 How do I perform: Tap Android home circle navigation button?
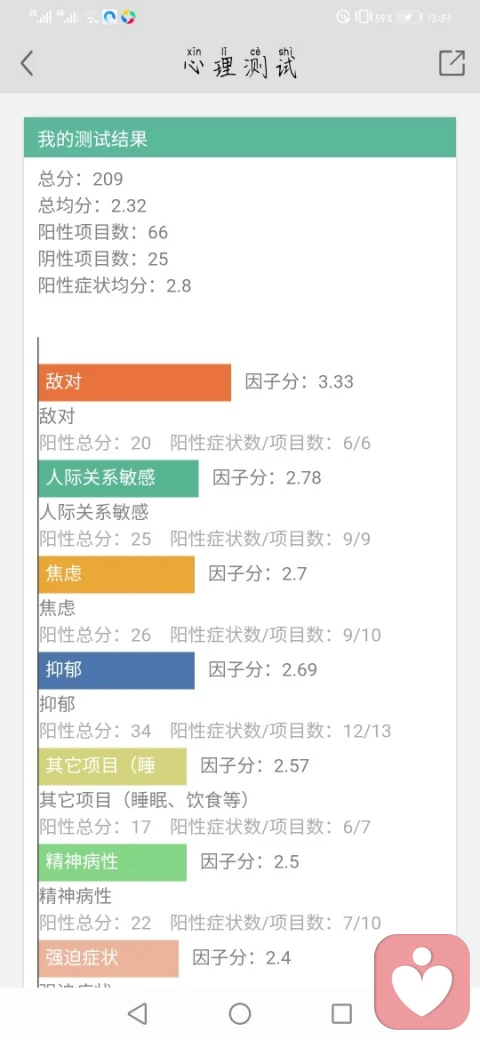click(x=240, y=1013)
